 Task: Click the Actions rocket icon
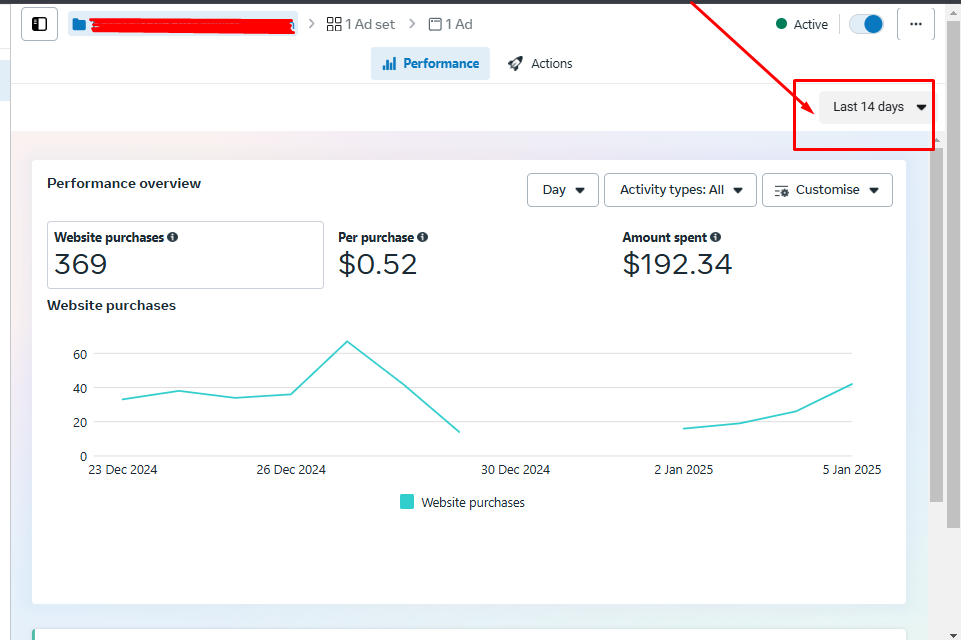point(515,63)
